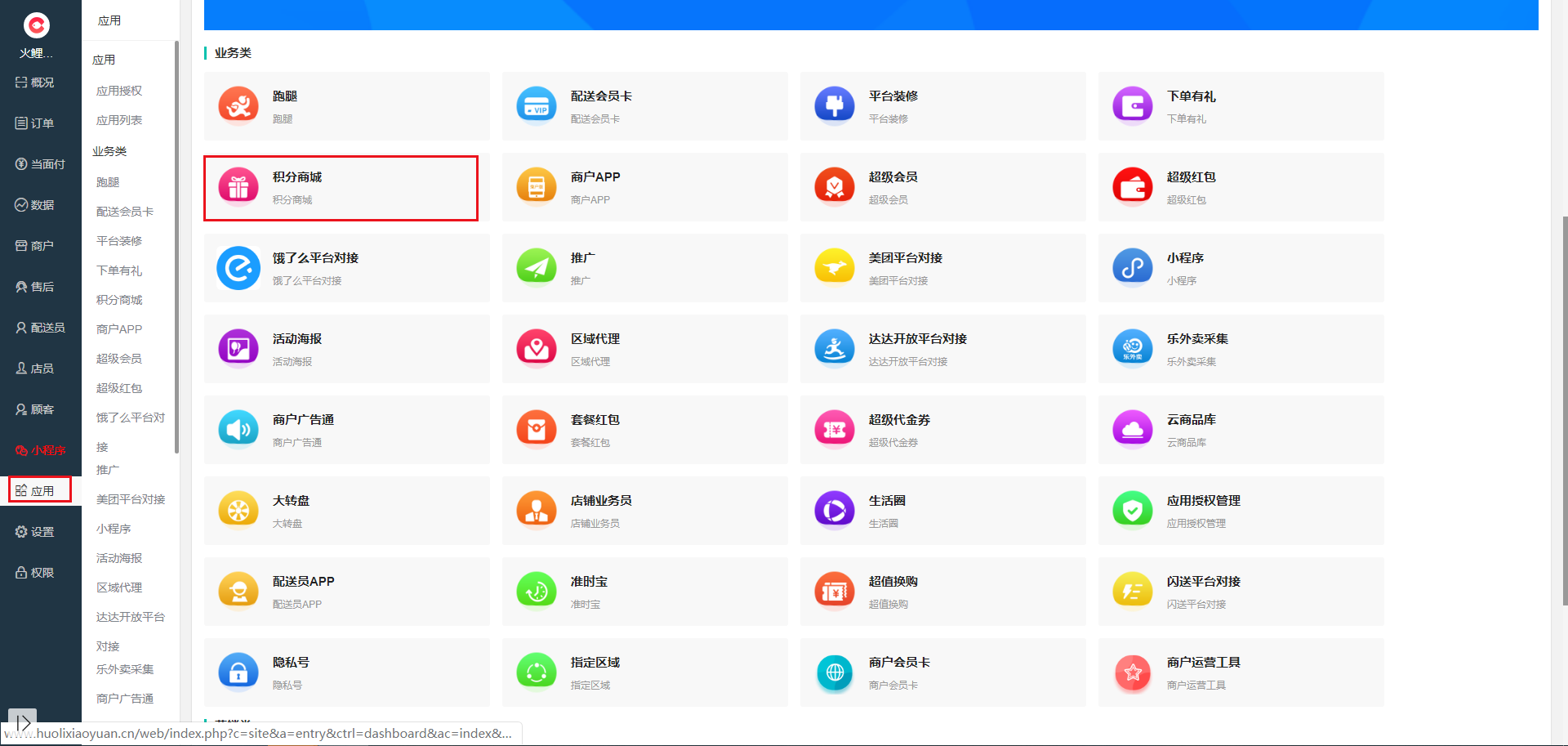Click the red logo at sidebar top
The image size is (1568, 746).
(36, 25)
